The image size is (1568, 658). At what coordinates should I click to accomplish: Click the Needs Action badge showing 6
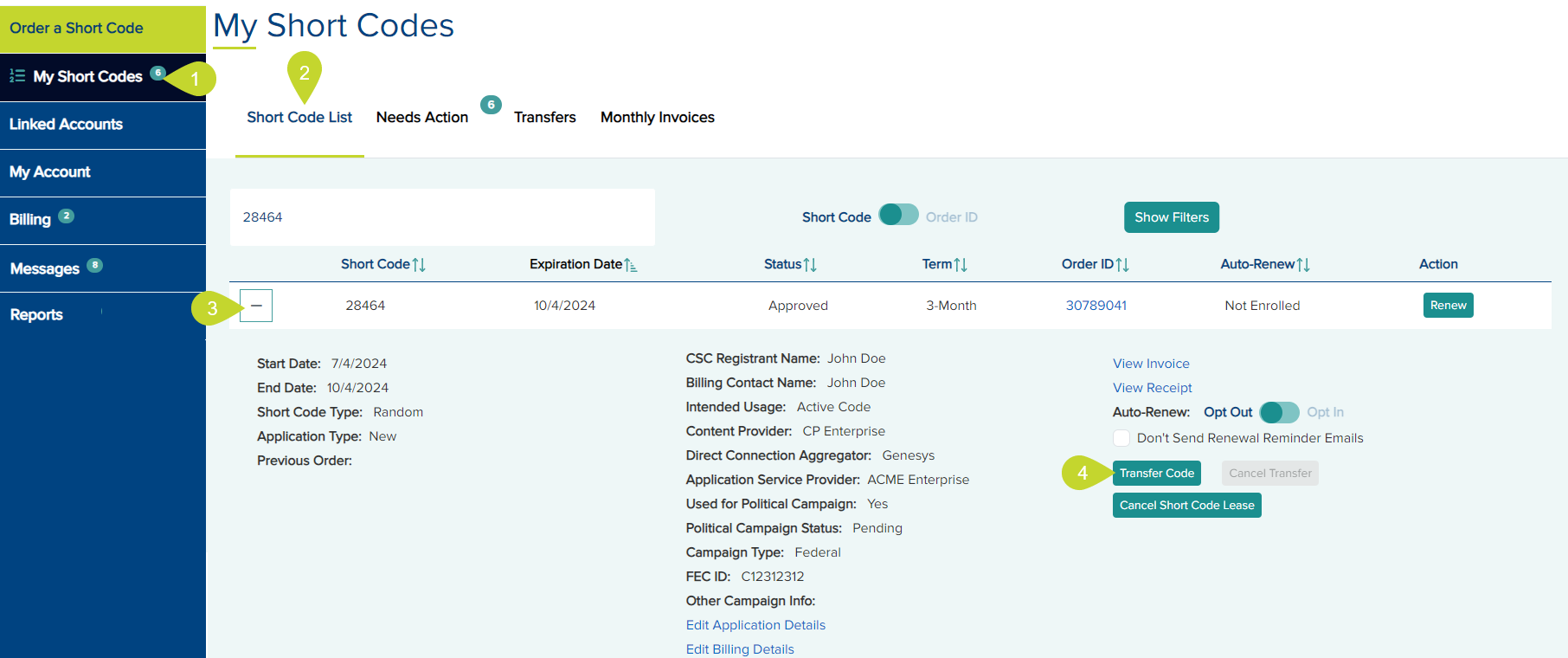pos(491,105)
